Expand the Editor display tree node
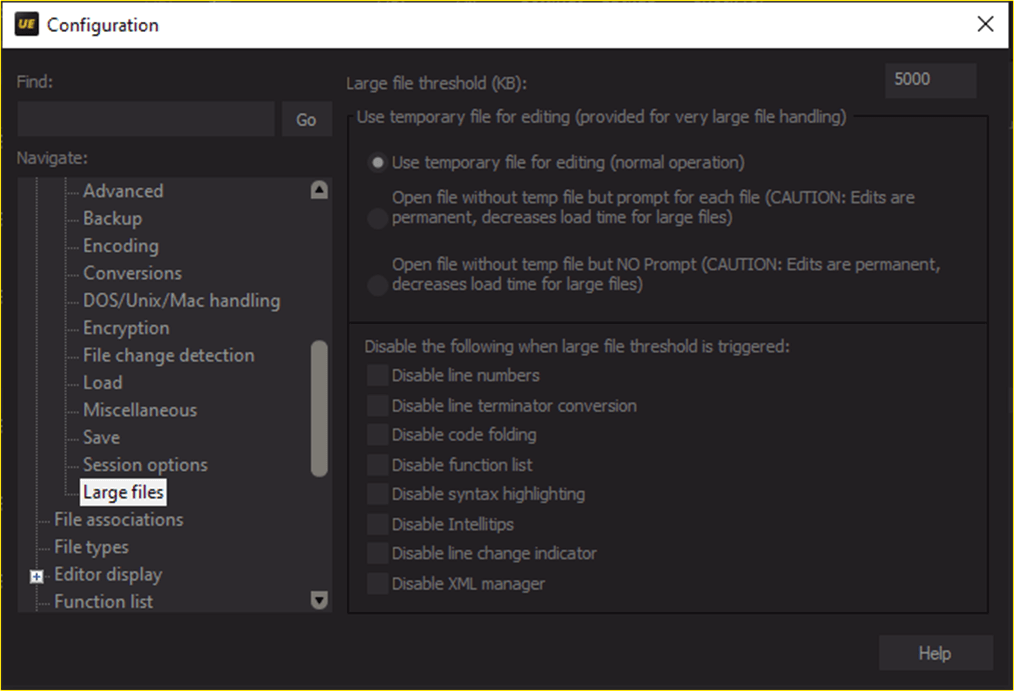The height and width of the screenshot is (691, 1014). tap(35, 577)
